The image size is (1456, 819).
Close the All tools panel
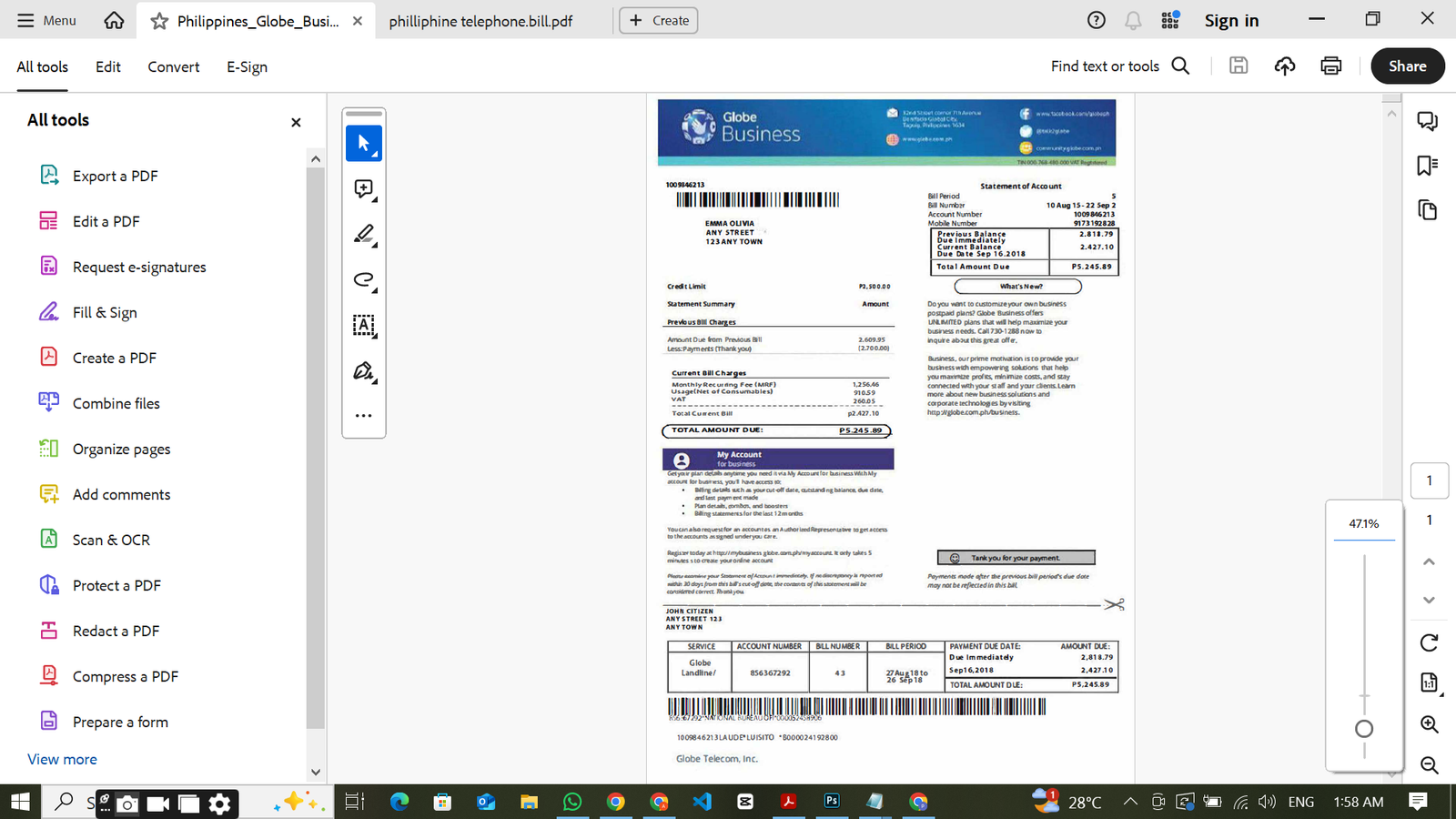(x=296, y=122)
